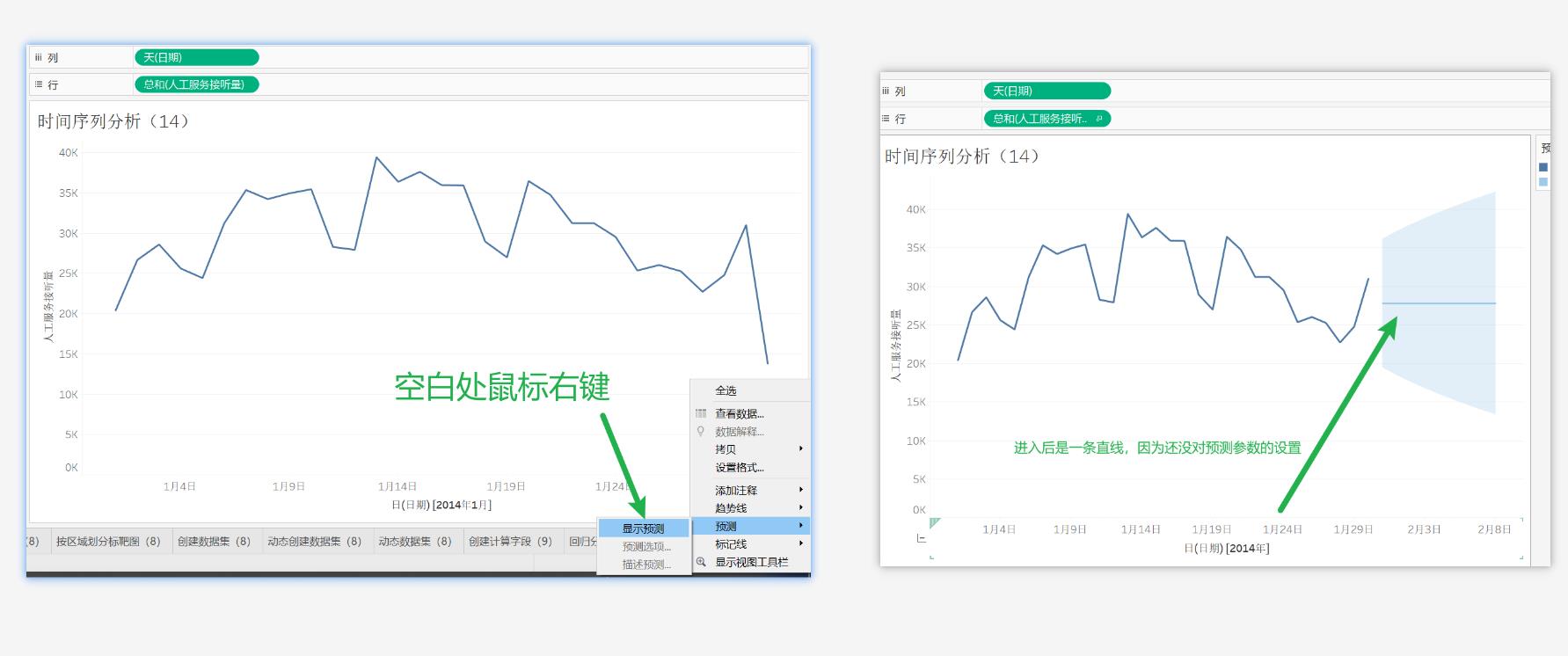
Task: Click 预测选项... in the forecast submenu
Action: 646,546
